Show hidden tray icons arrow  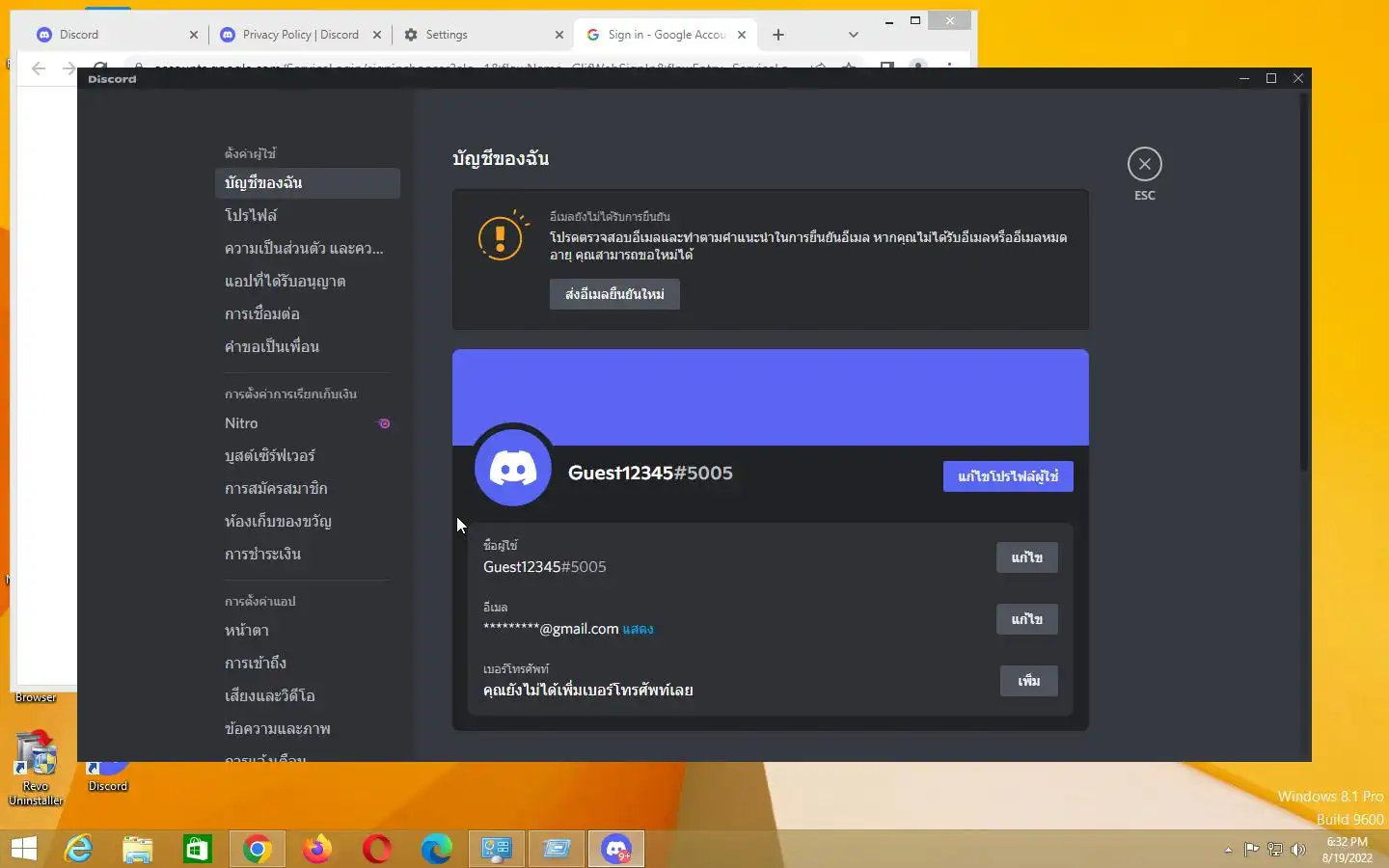[1228, 850]
